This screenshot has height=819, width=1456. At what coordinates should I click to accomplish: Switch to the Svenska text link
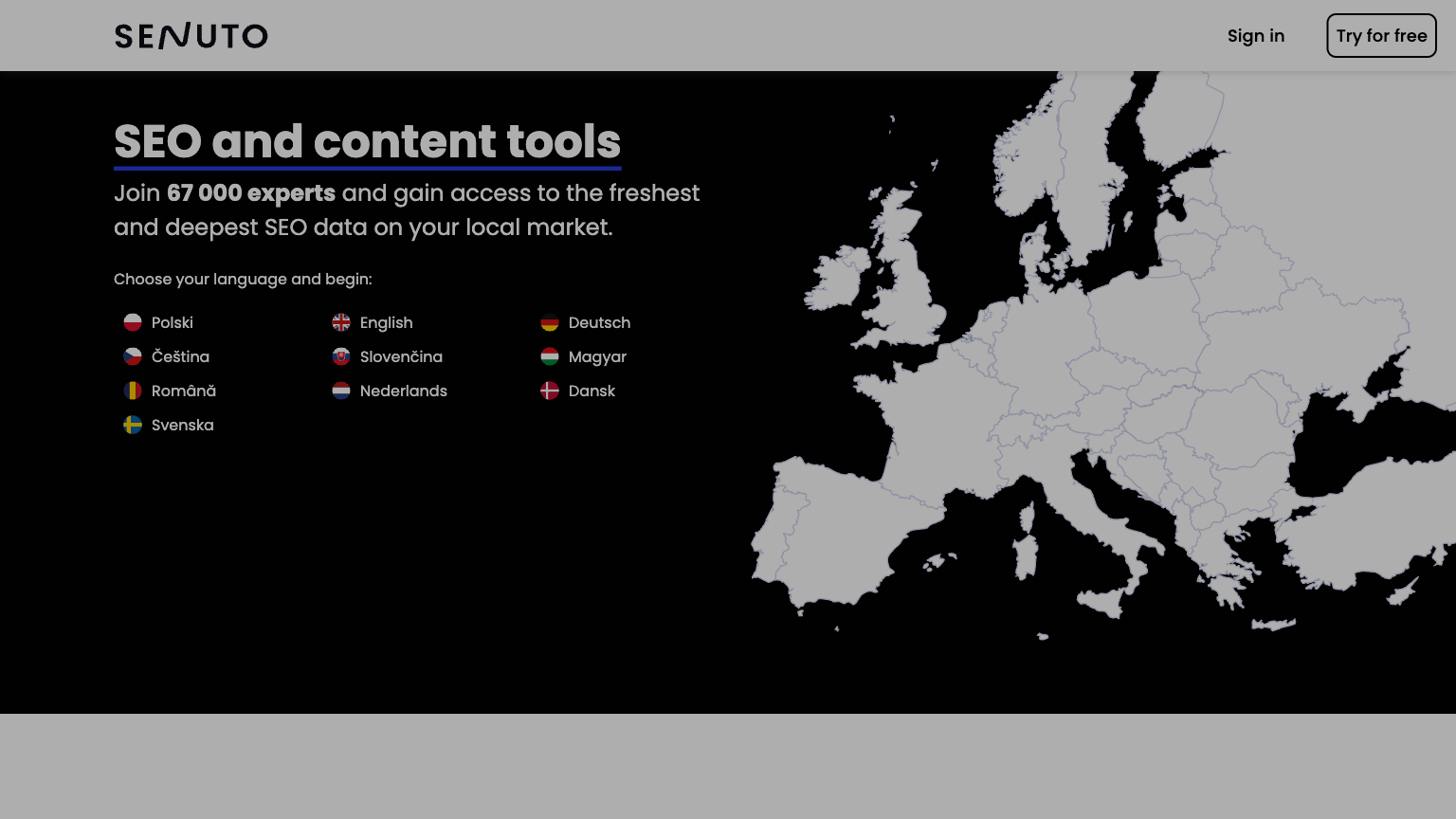click(x=182, y=425)
